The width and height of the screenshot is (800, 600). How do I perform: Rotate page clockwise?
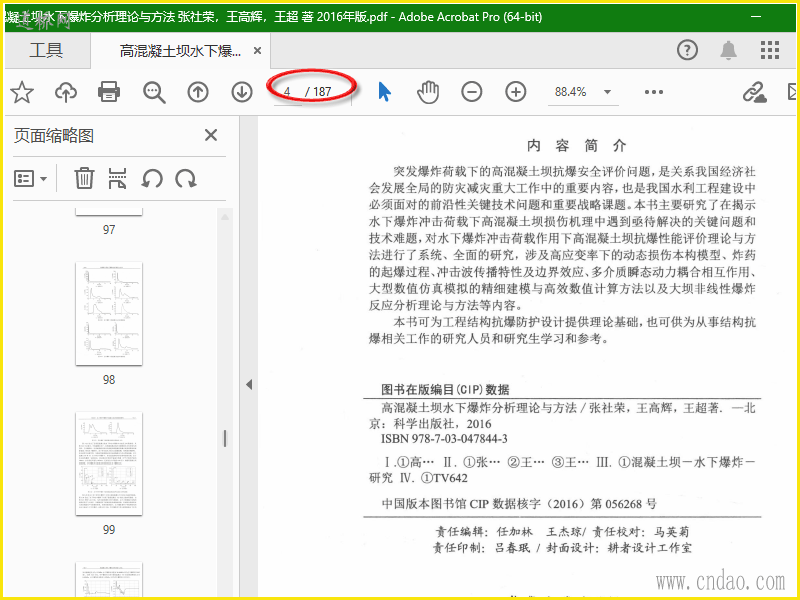(x=186, y=179)
